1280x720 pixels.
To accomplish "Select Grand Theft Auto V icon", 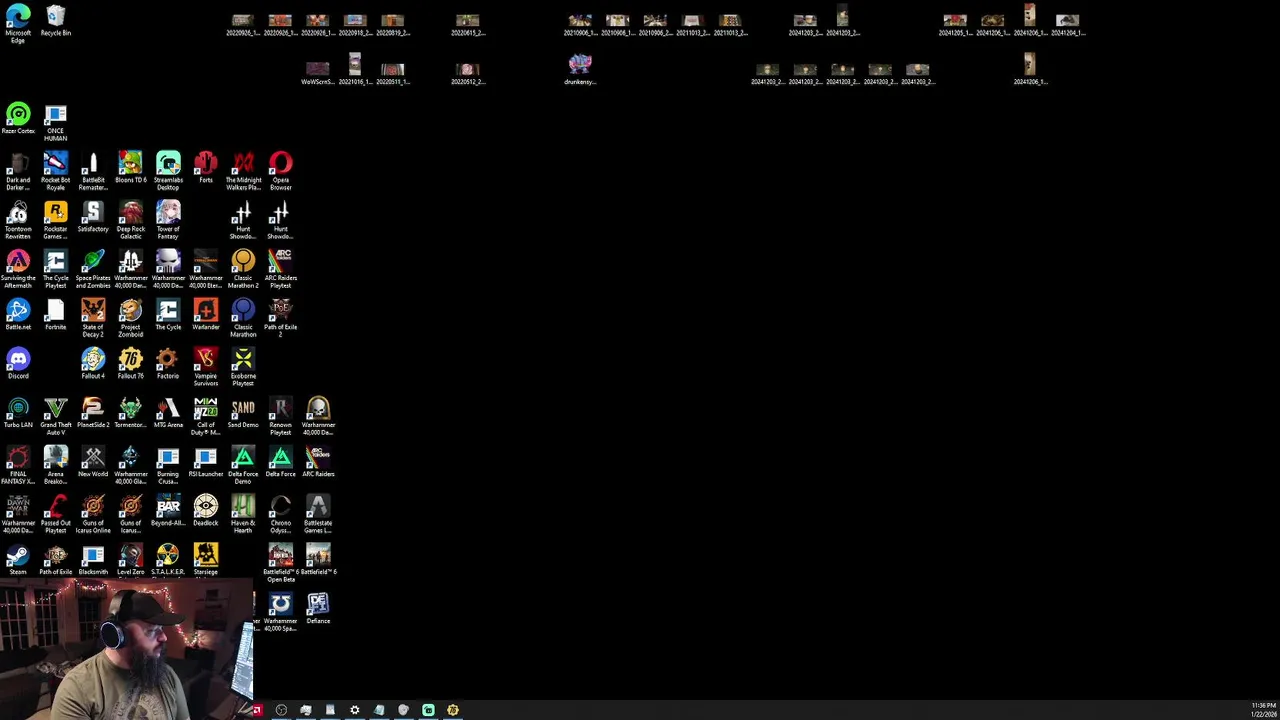I will click(x=56, y=416).
